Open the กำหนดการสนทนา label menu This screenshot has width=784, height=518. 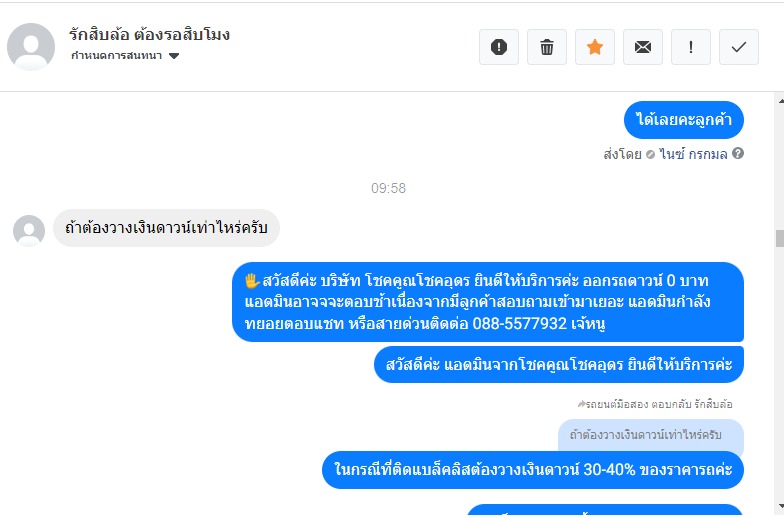[116, 56]
